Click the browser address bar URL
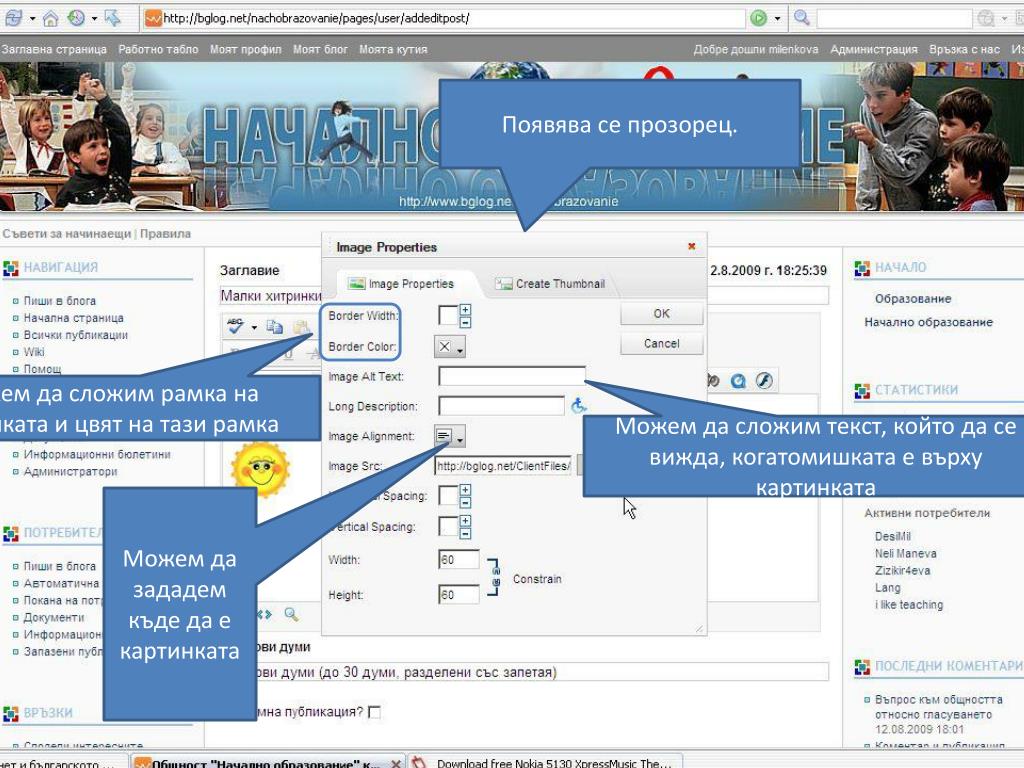This screenshot has height=768, width=1024. pyautogui.click(x=444, y=18)
